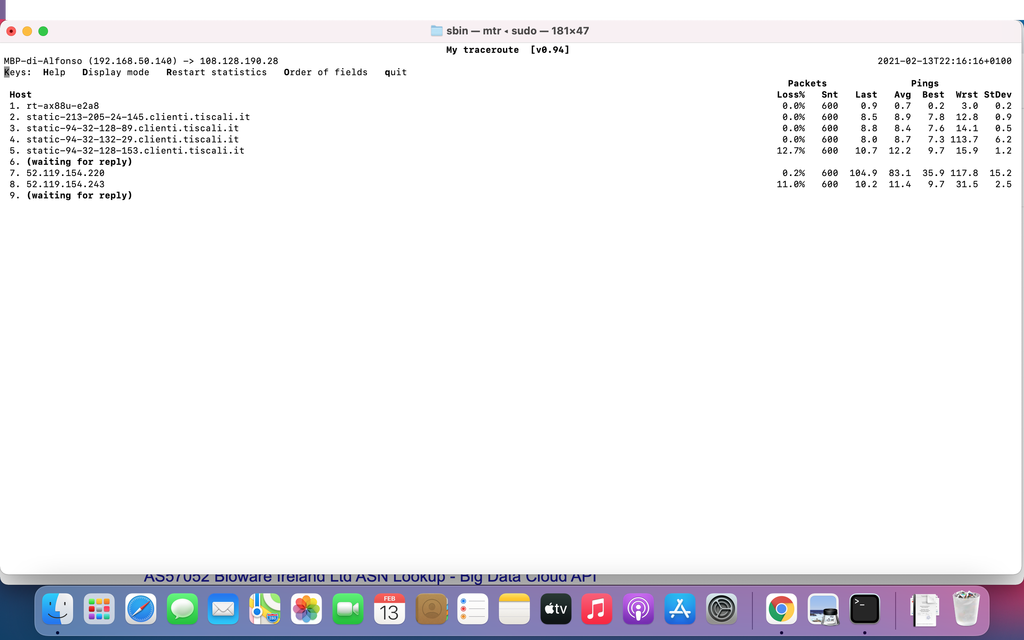
Task: Click the Terminal icon in dock
Action: click(864, 608)
